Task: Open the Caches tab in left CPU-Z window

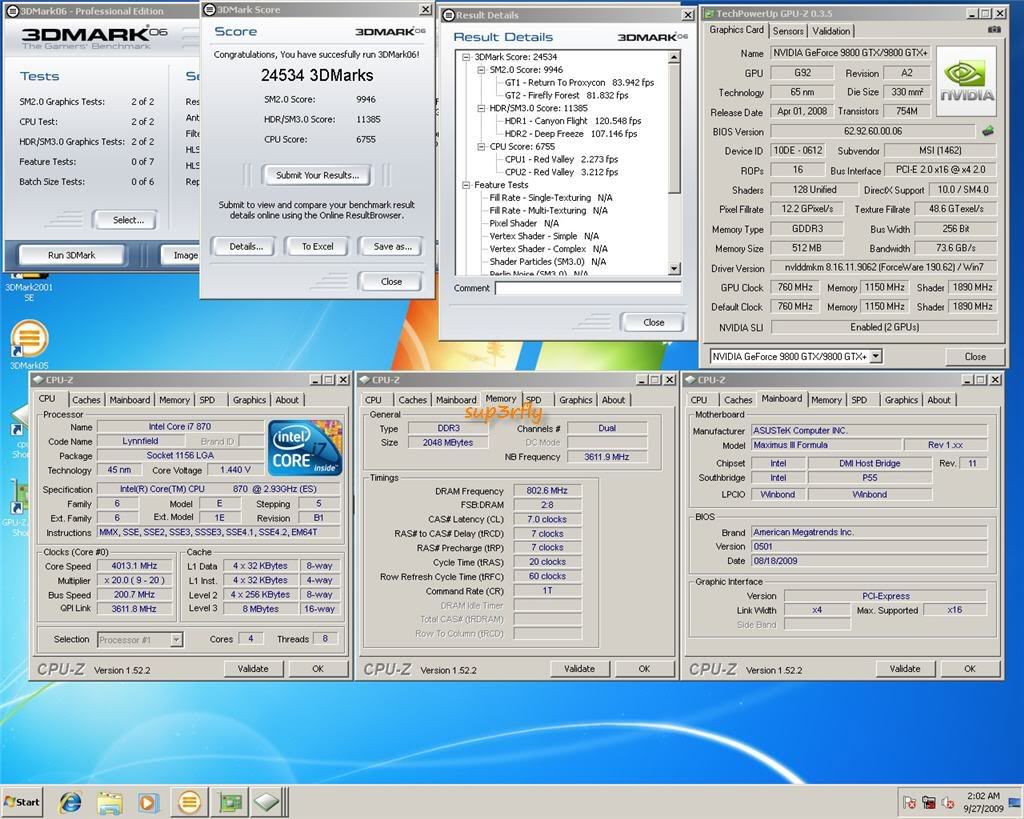Action: 86,400
